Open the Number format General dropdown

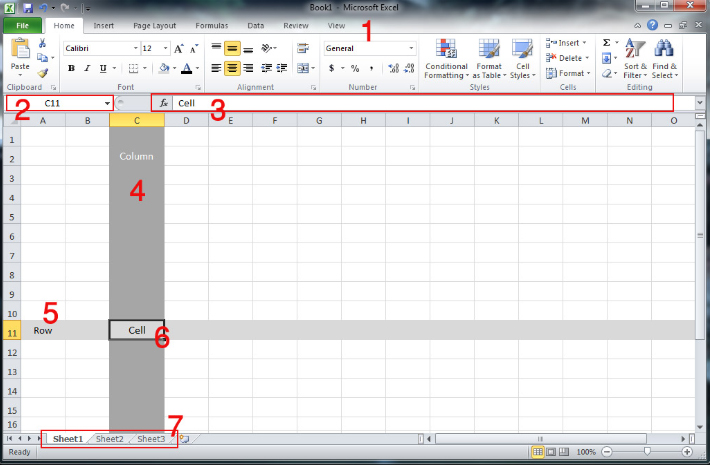411,48
